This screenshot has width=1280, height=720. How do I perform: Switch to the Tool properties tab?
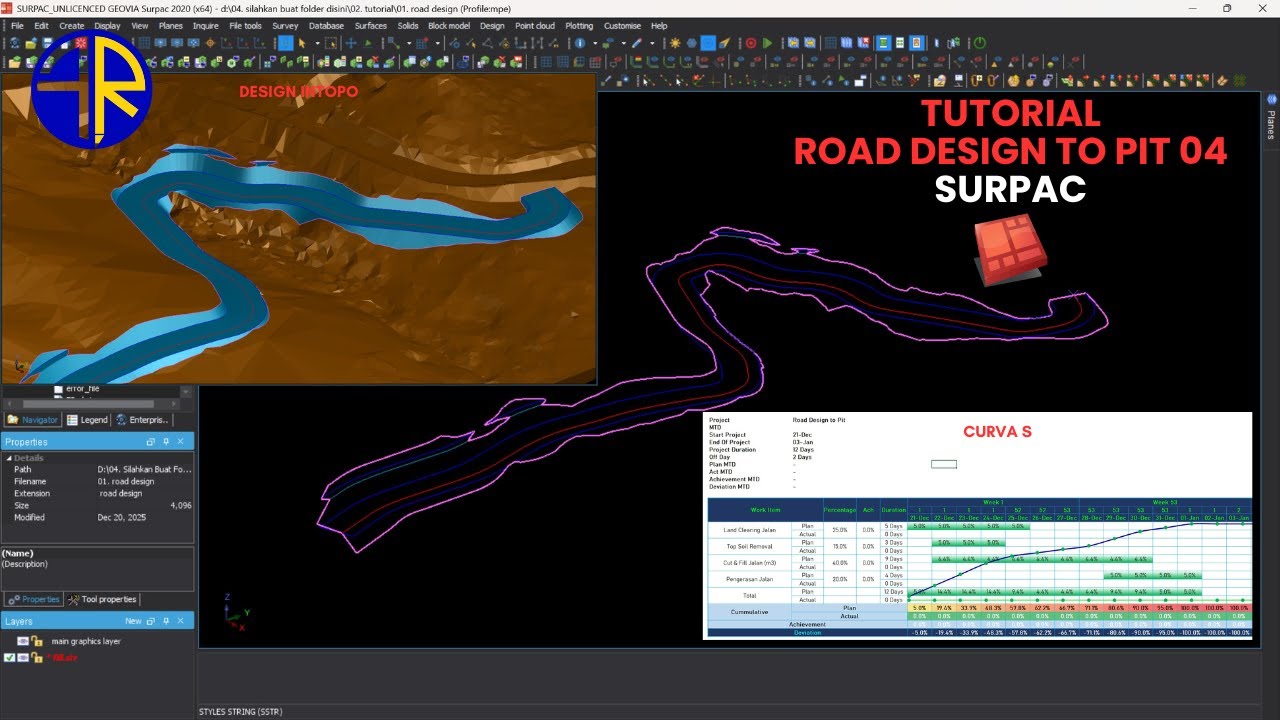[102, 599]
